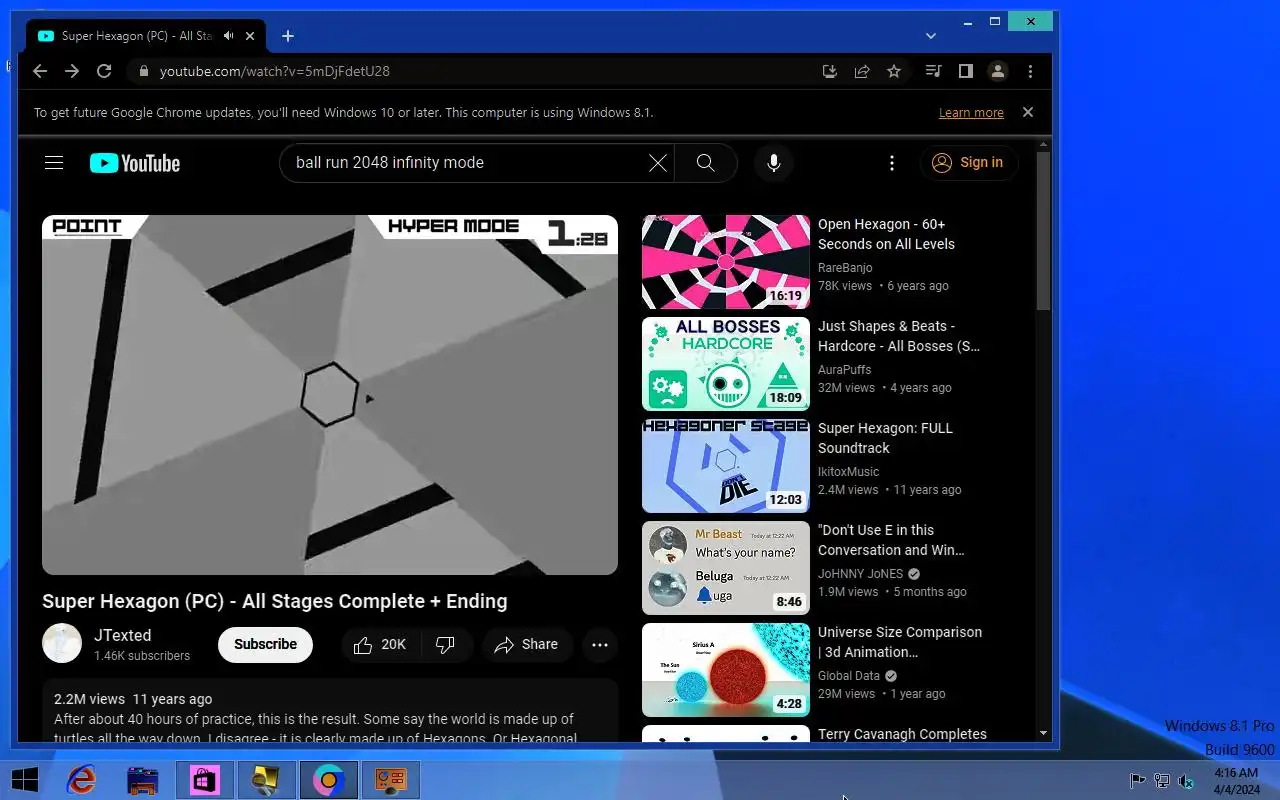Close the Super Hexagon tab

[x=250, y=36]
